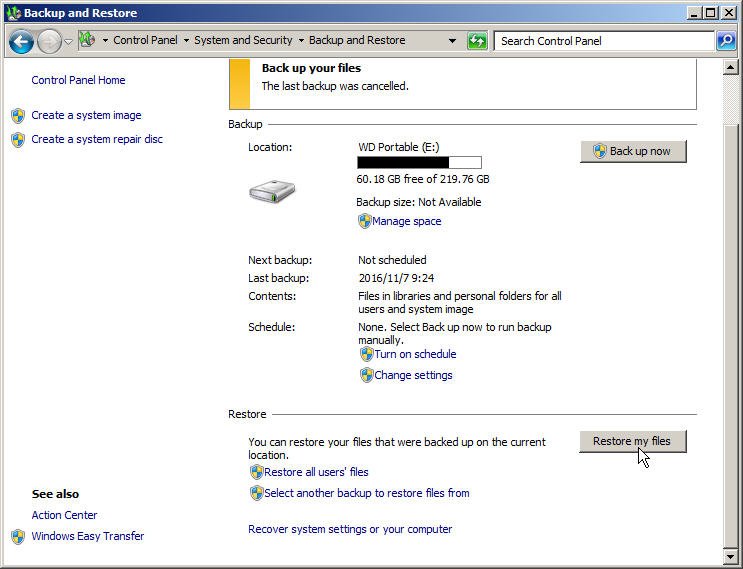Open the System and Security breadcrumb

click(243, 40)
